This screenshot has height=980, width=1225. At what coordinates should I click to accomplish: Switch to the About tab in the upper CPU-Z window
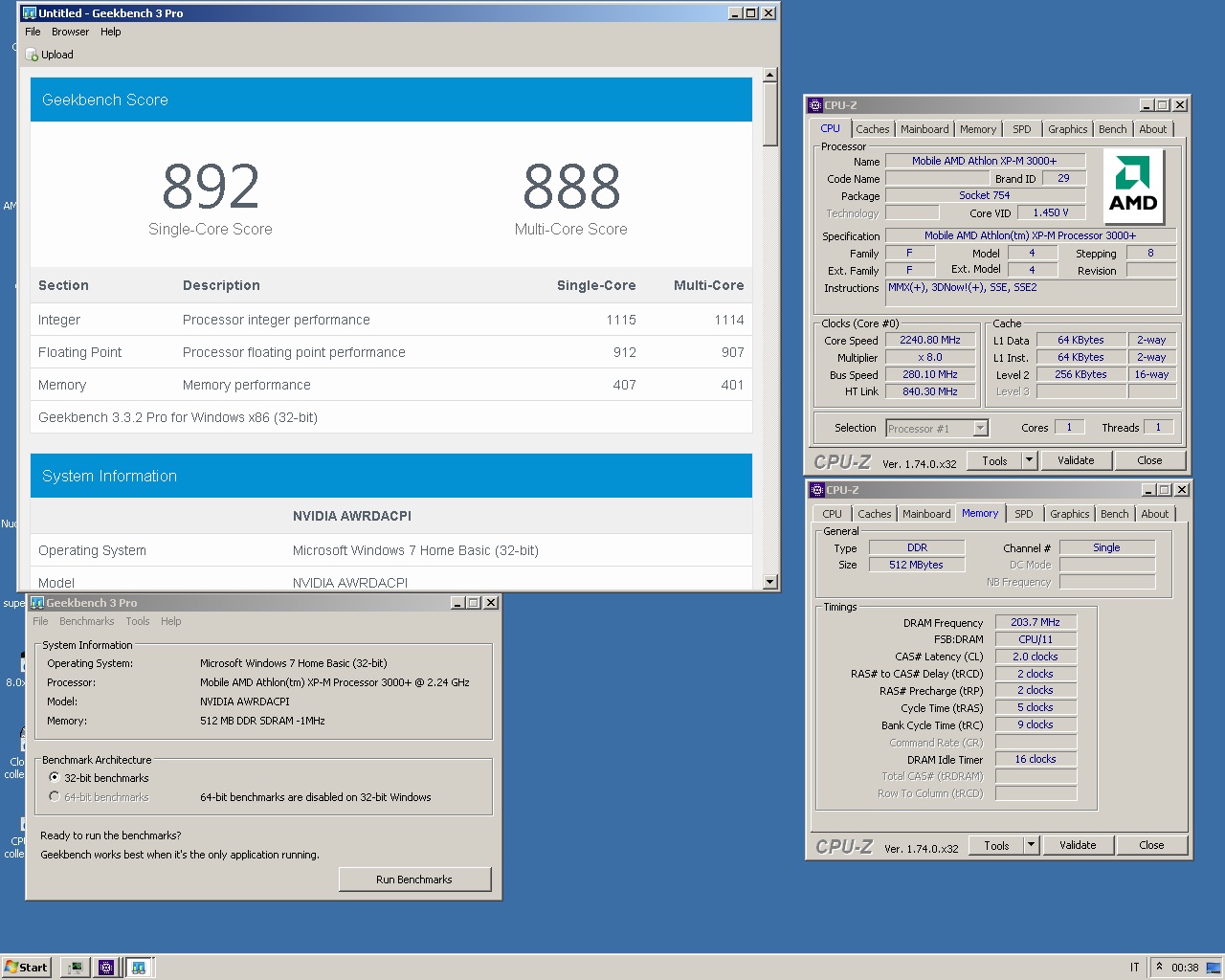click(x=1153, y=129)
